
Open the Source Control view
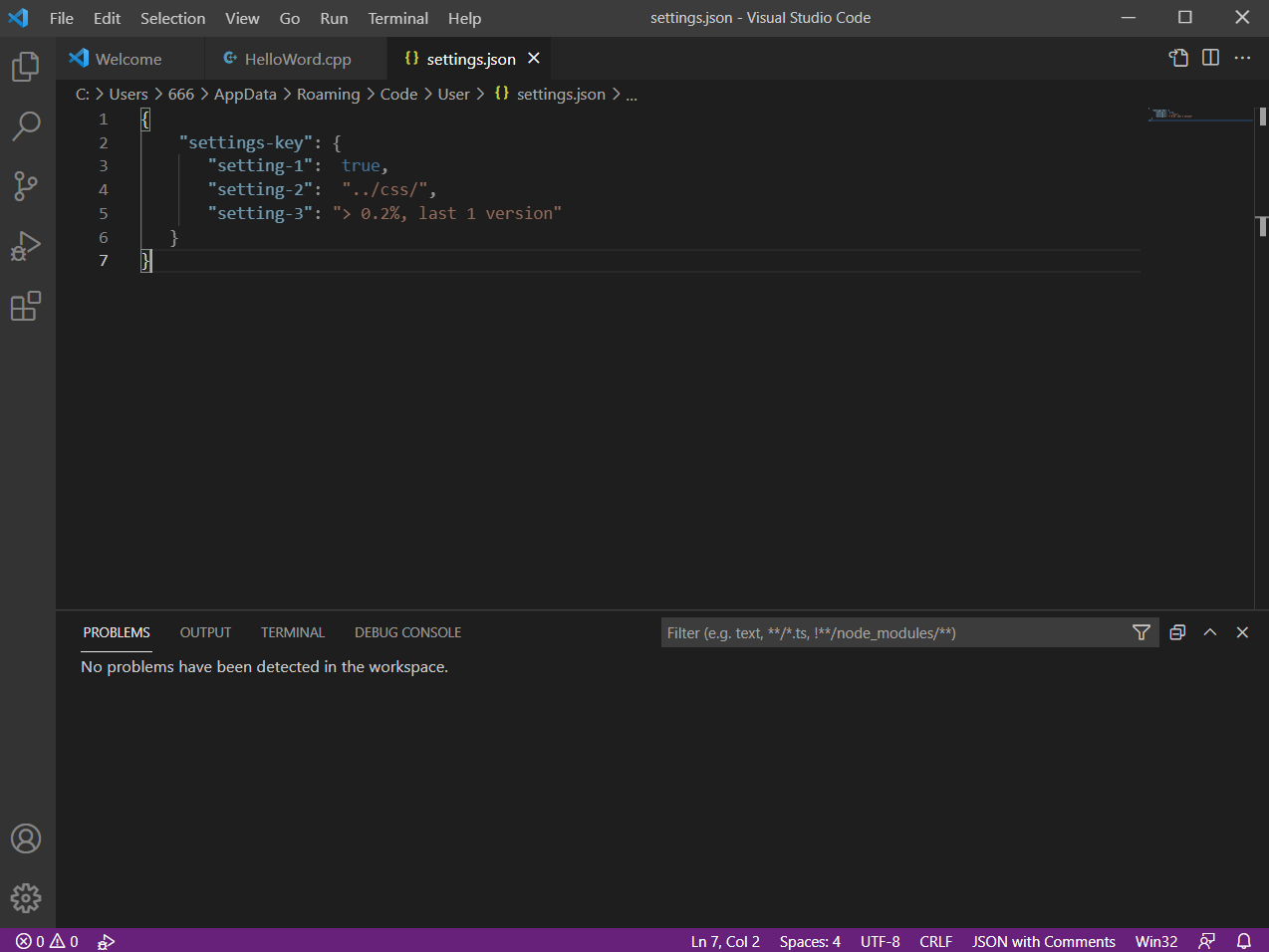coord(25,186)
